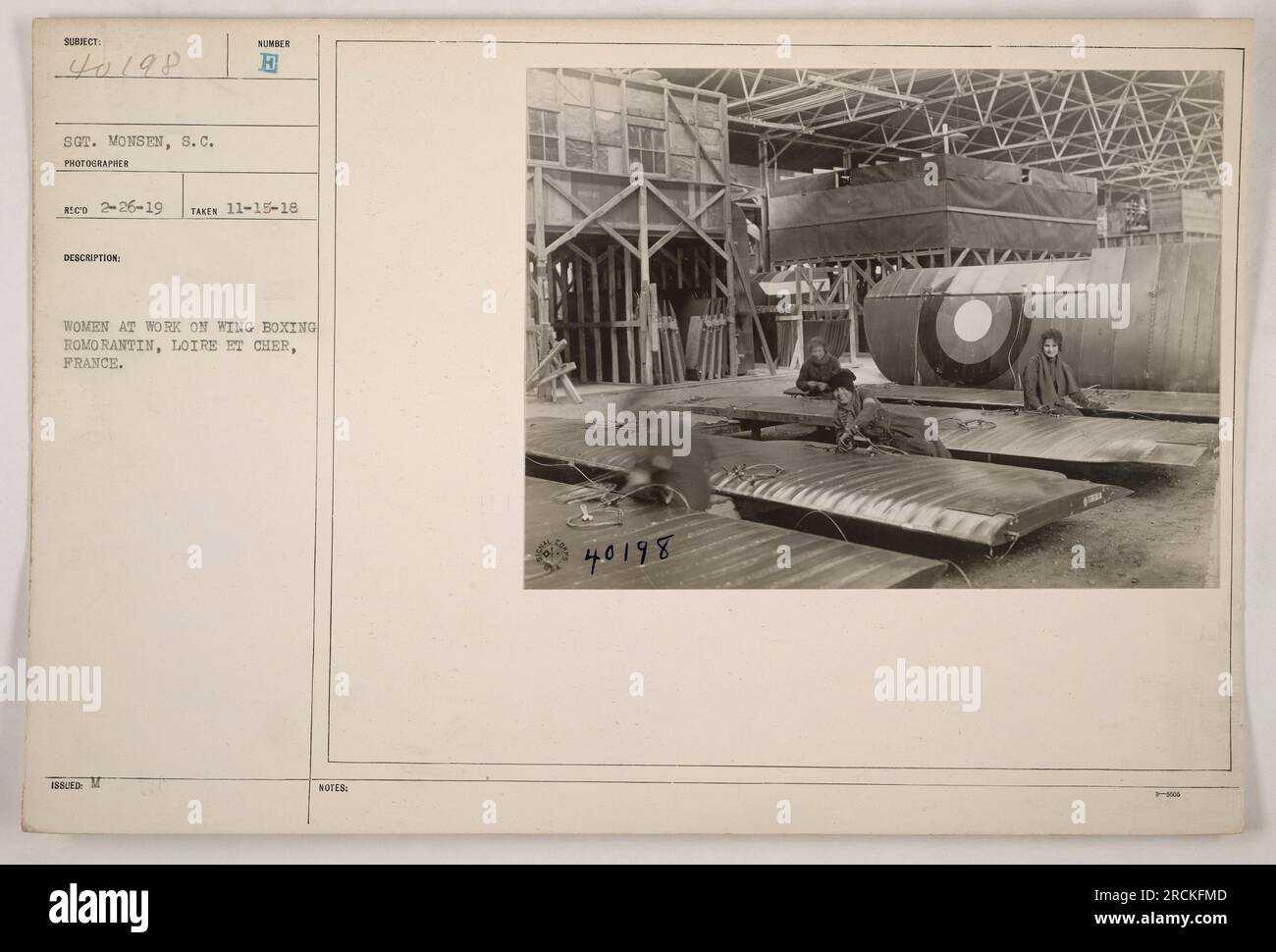Click the "DESCRIPTION:" label
The width and height of the screenshot is (1276, 952).
pos(93,259)
